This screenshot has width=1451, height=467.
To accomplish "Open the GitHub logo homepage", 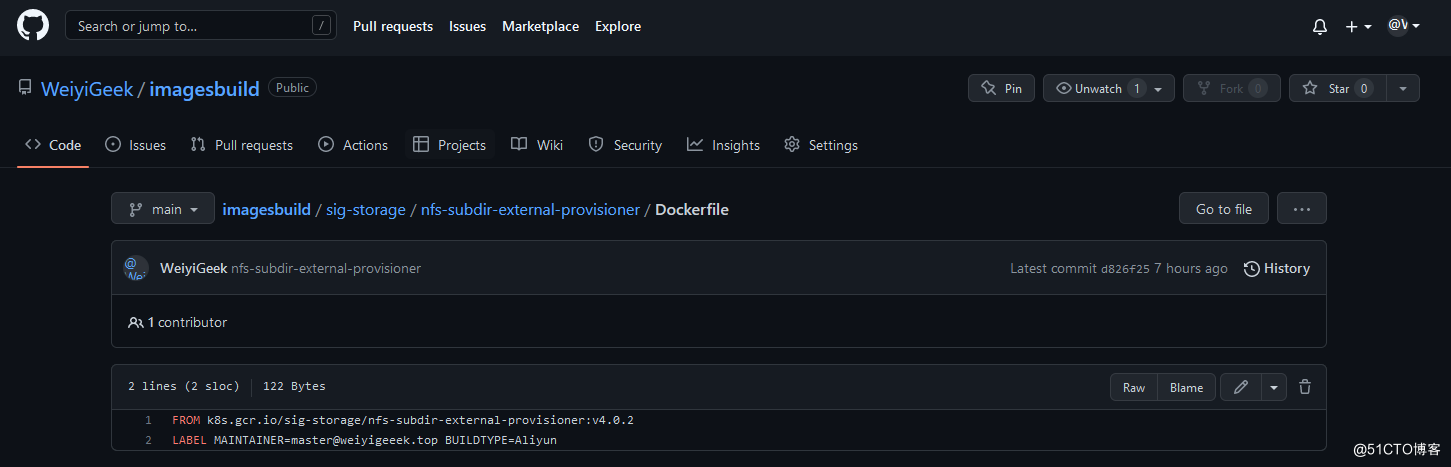I will point(33,26).
